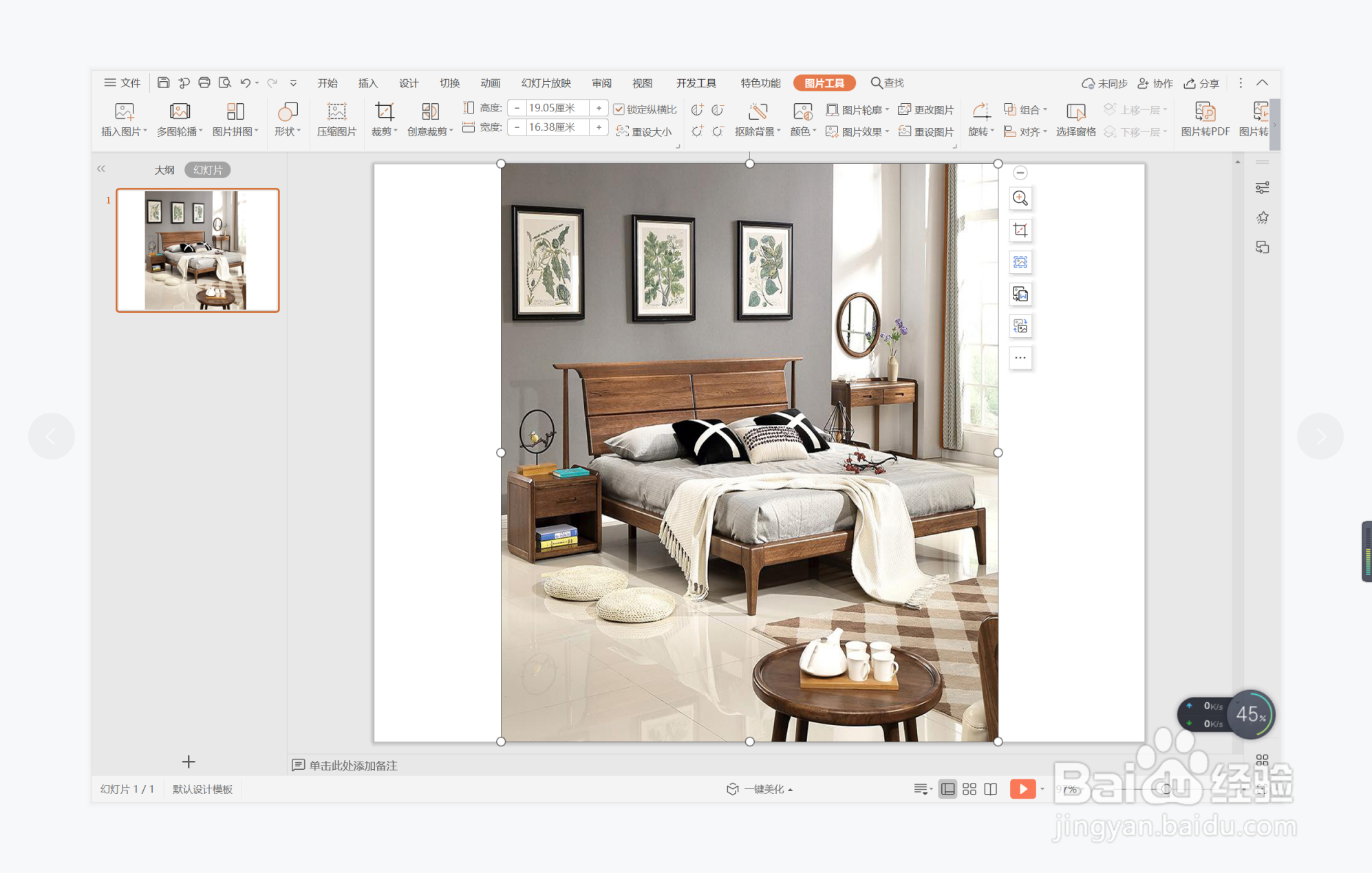Select slide 1 thumbnail
The width and height of the screenshot is (1372, 873).
tap(197, 250)
